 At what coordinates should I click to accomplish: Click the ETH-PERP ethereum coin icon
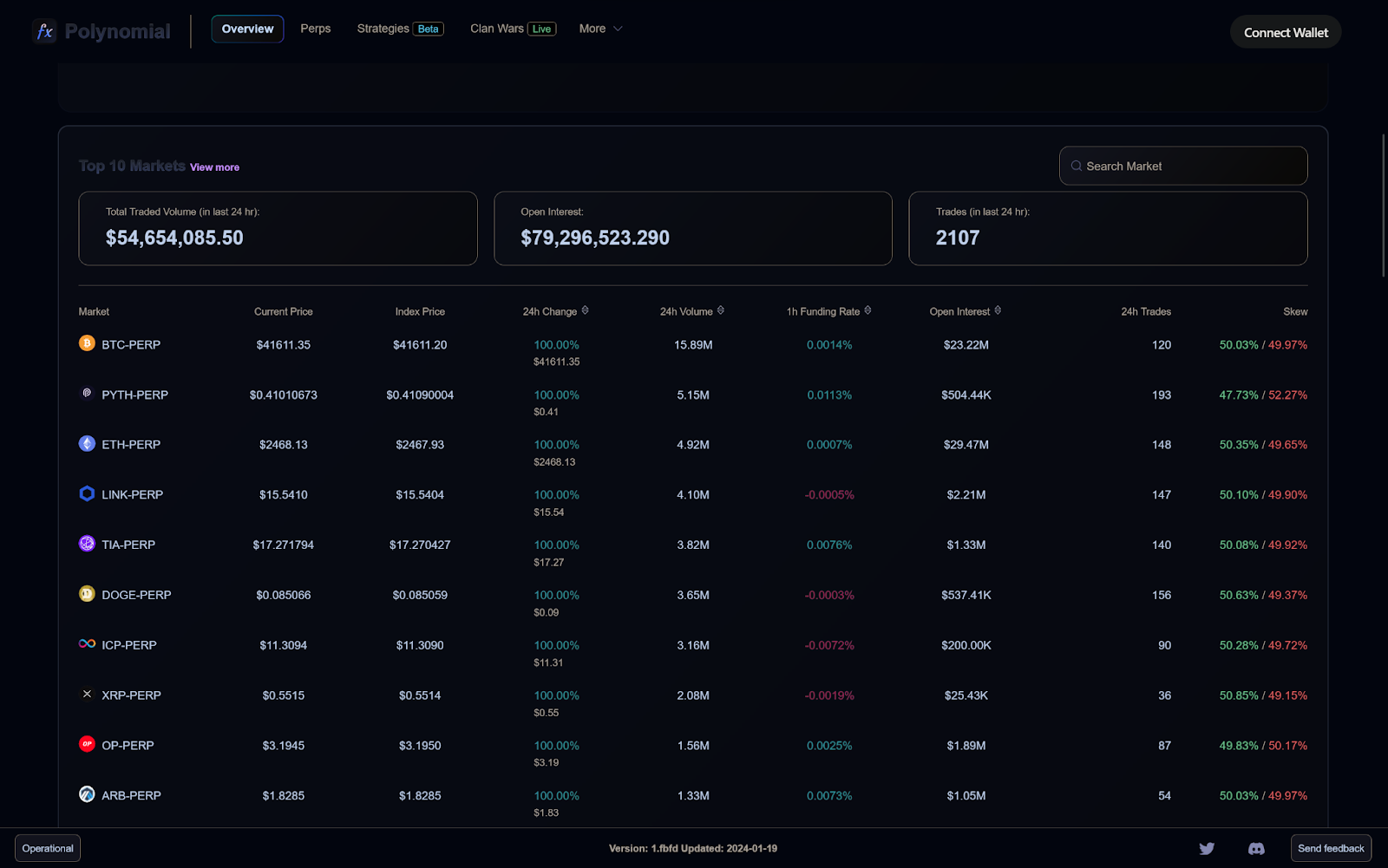[x=87, y=444]
